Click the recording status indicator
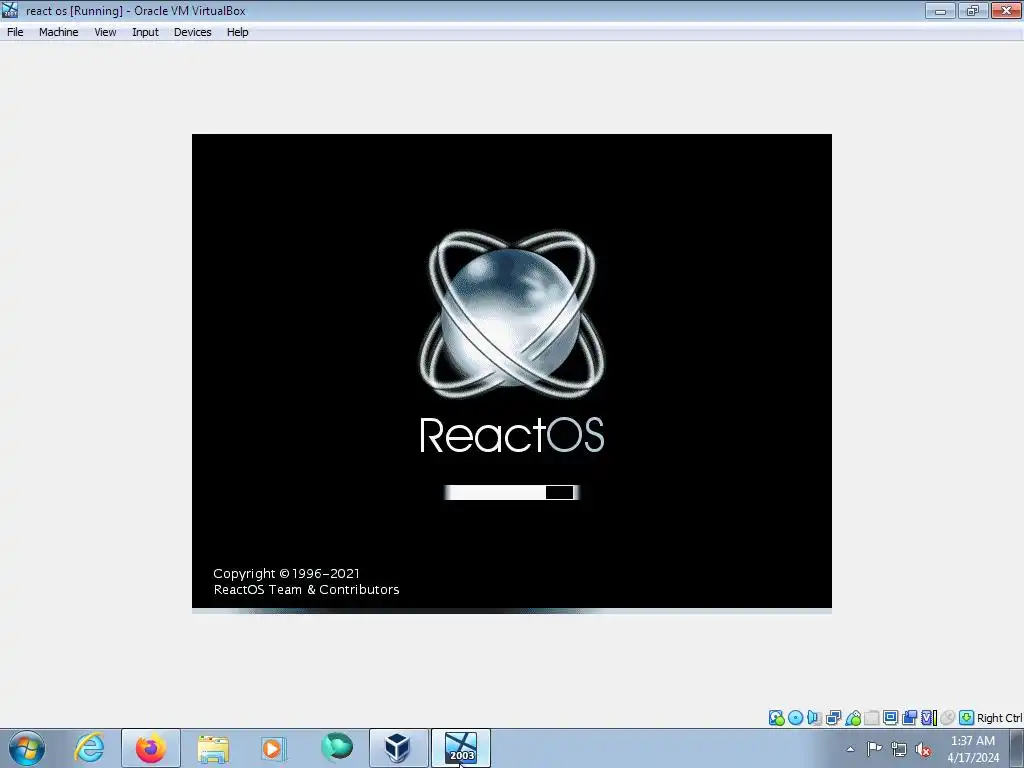 point(909,718)
